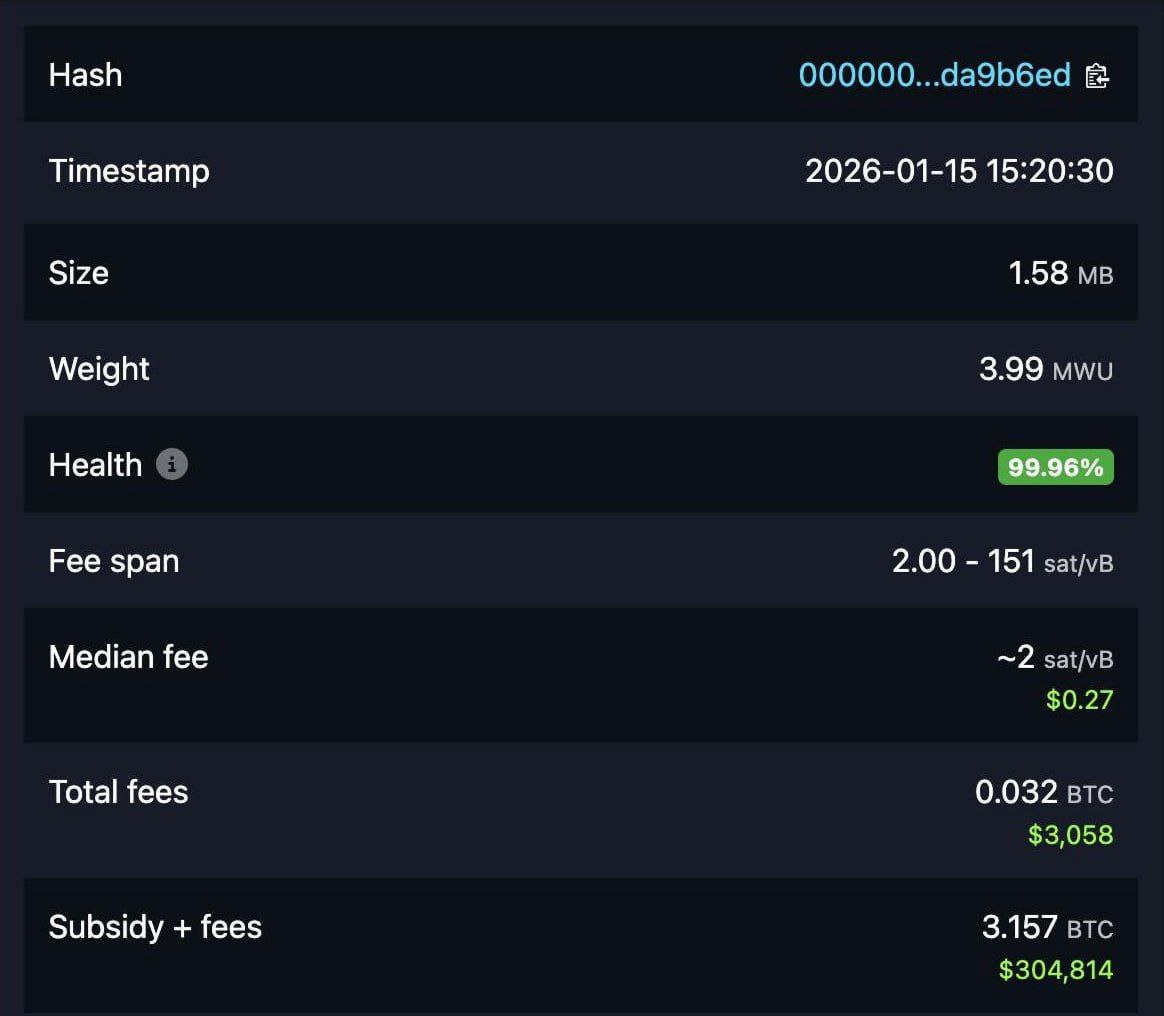Click the Subsidy + fees row label
This screenshot has width=1164, height=1016.
tap(155, 927)
